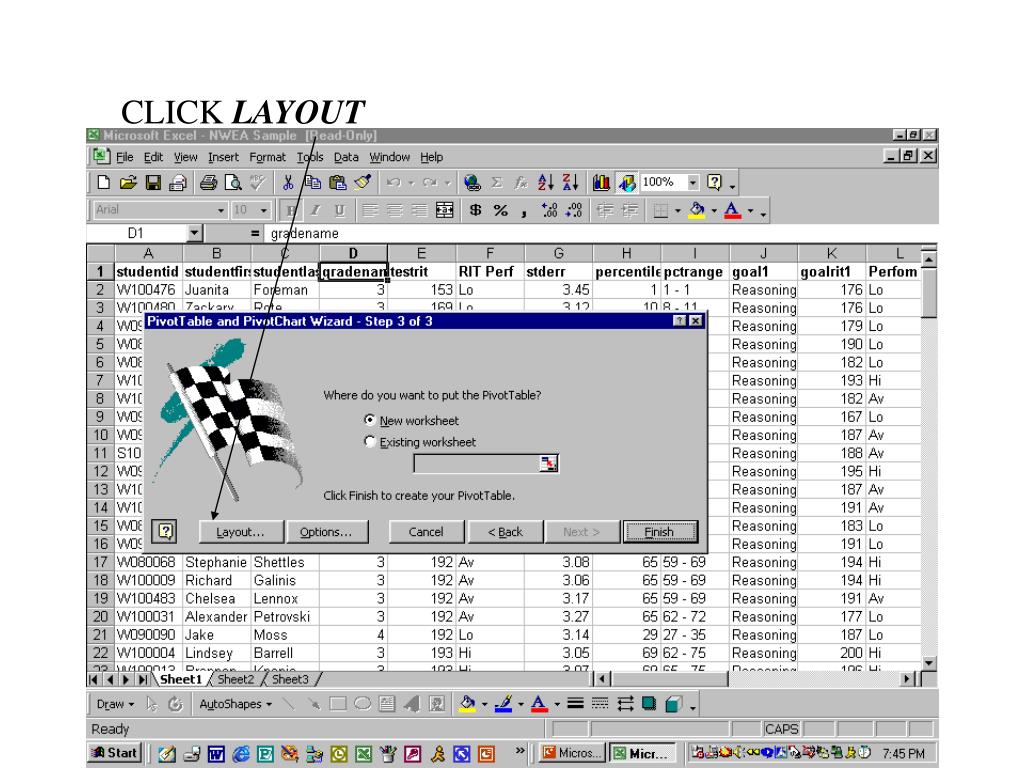Switch to the Sheet2 tab
The width and height of the screenshot is (1024, 768).
click(x=235, y=679)
